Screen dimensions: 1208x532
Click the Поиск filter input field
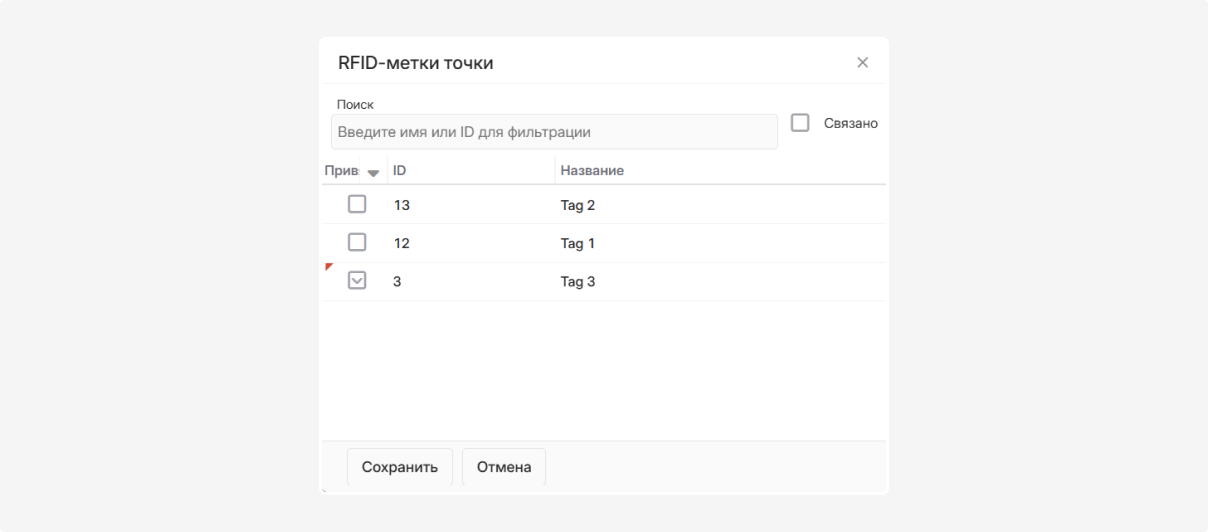click(554, 132)
